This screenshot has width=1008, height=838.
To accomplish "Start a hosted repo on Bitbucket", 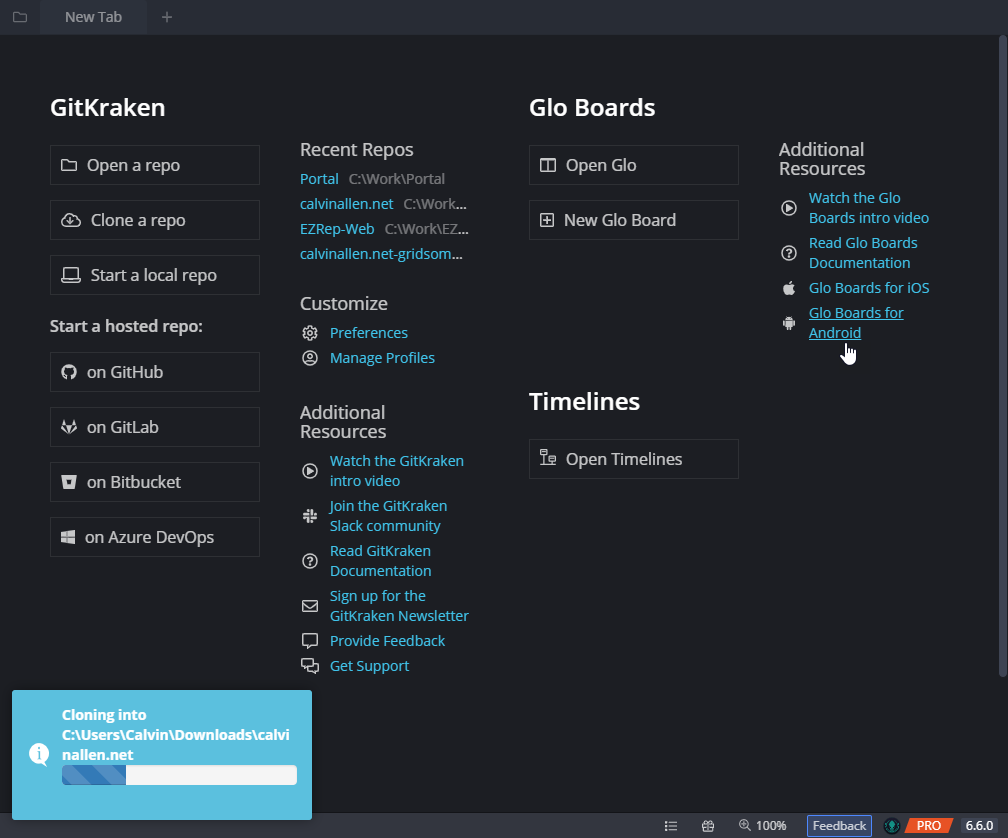I will [x=155, y=482].
